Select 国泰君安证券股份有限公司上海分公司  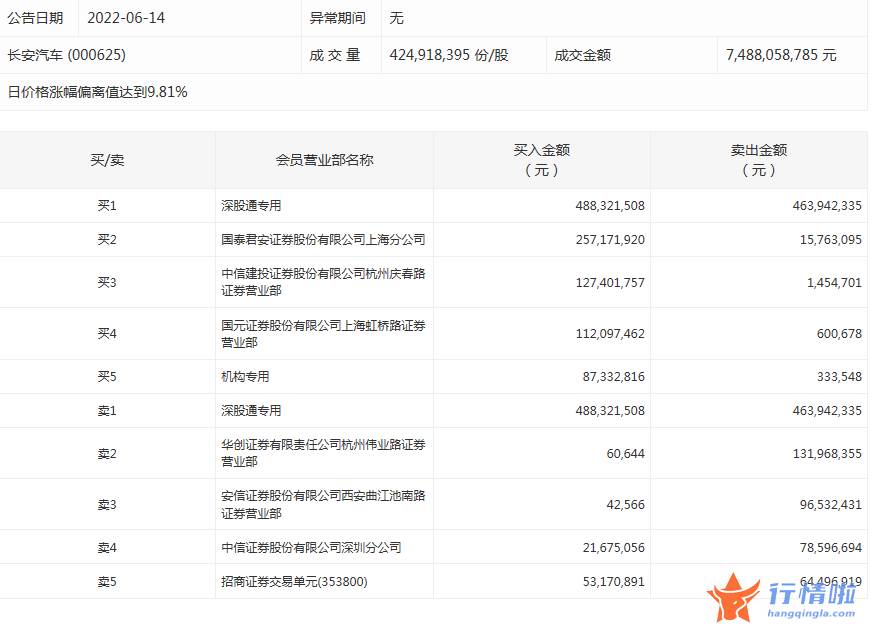(x=323, y=240)
